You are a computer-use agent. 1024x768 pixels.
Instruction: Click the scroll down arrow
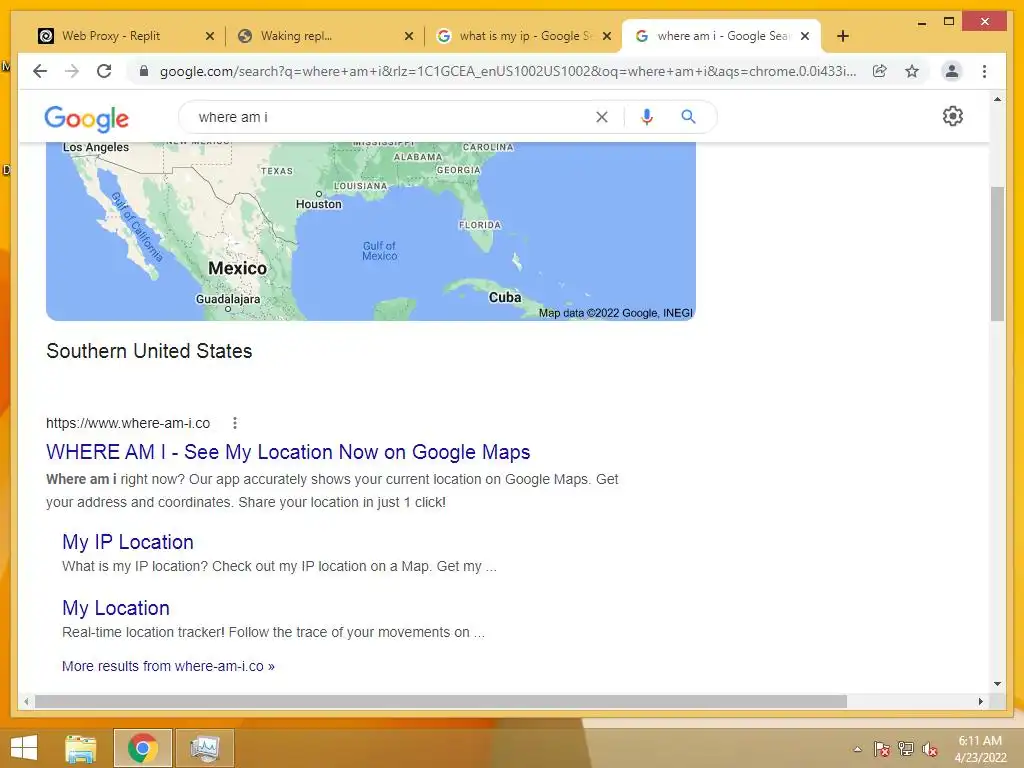(997, 684)
